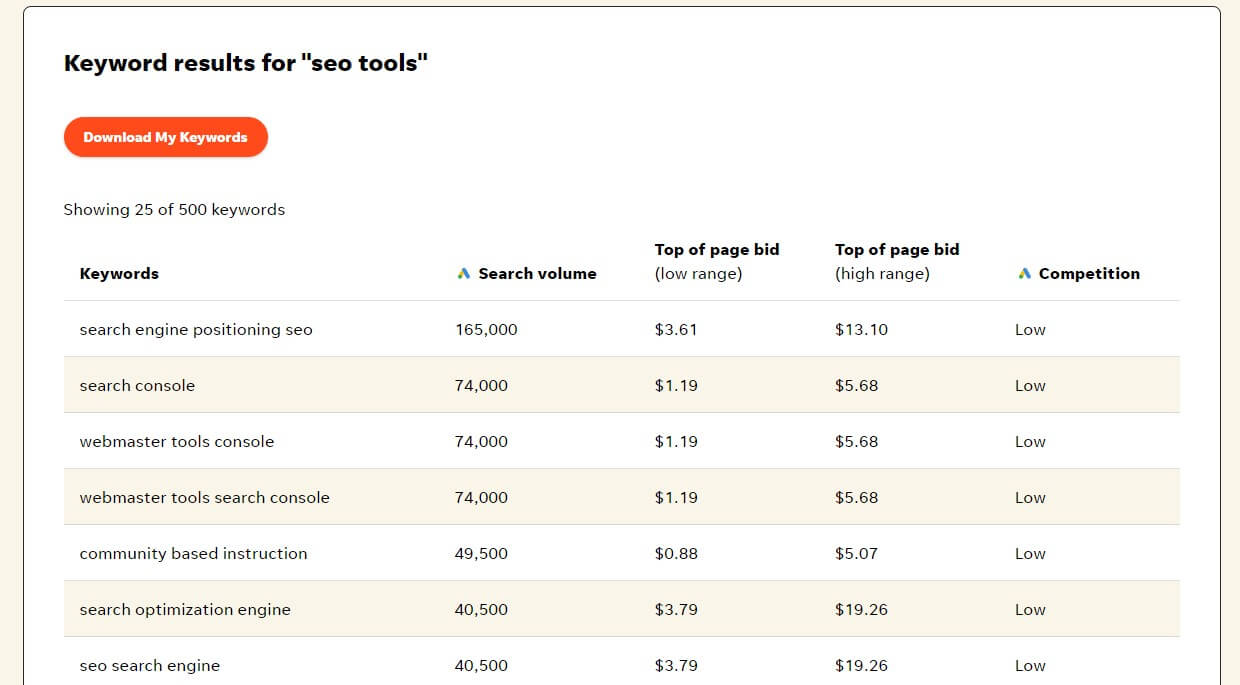Click the 'Top of page bid (high range)' header

(x=897, y=261)
